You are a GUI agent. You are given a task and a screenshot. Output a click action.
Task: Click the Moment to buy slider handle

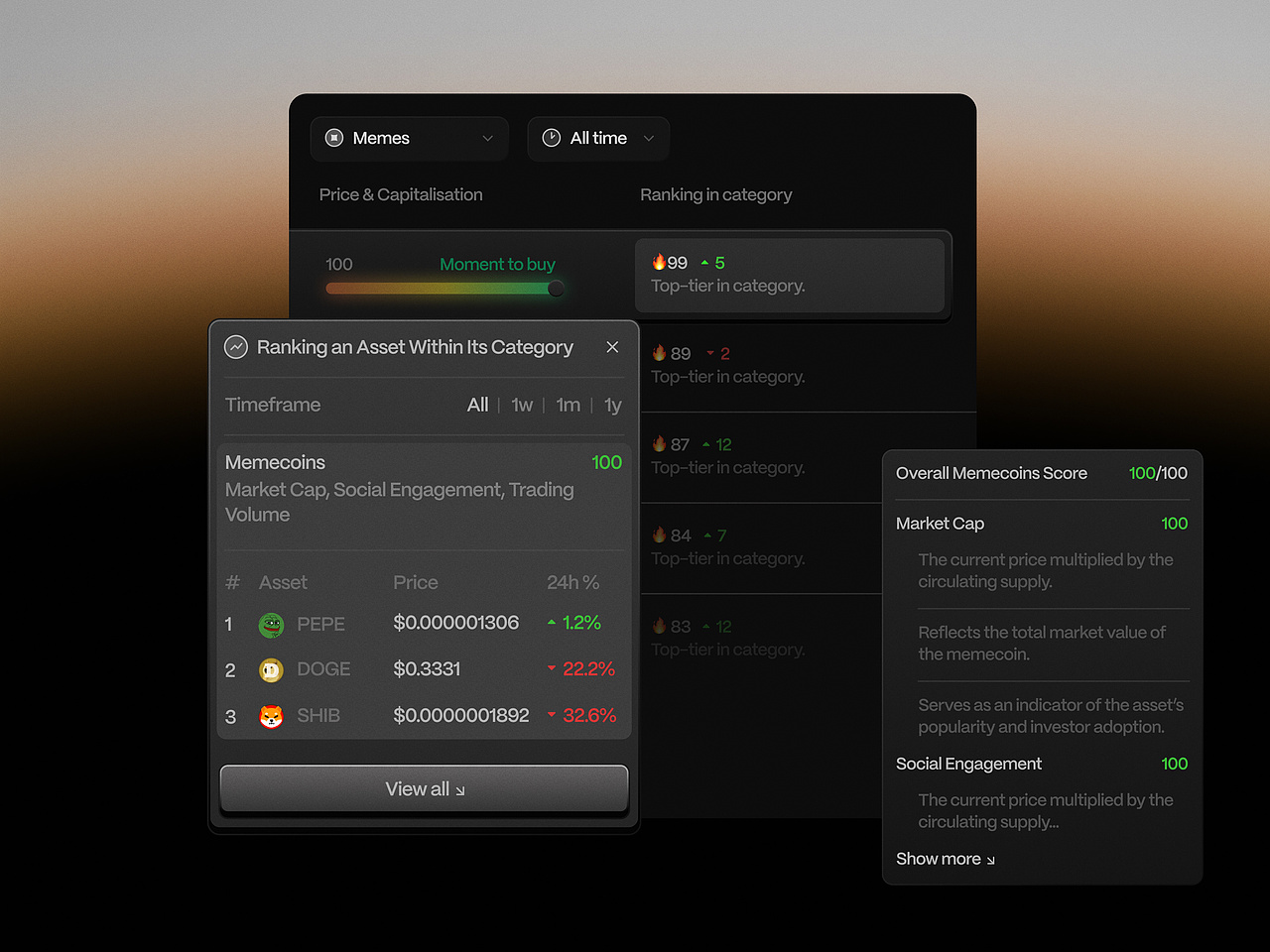pos(556,289)
